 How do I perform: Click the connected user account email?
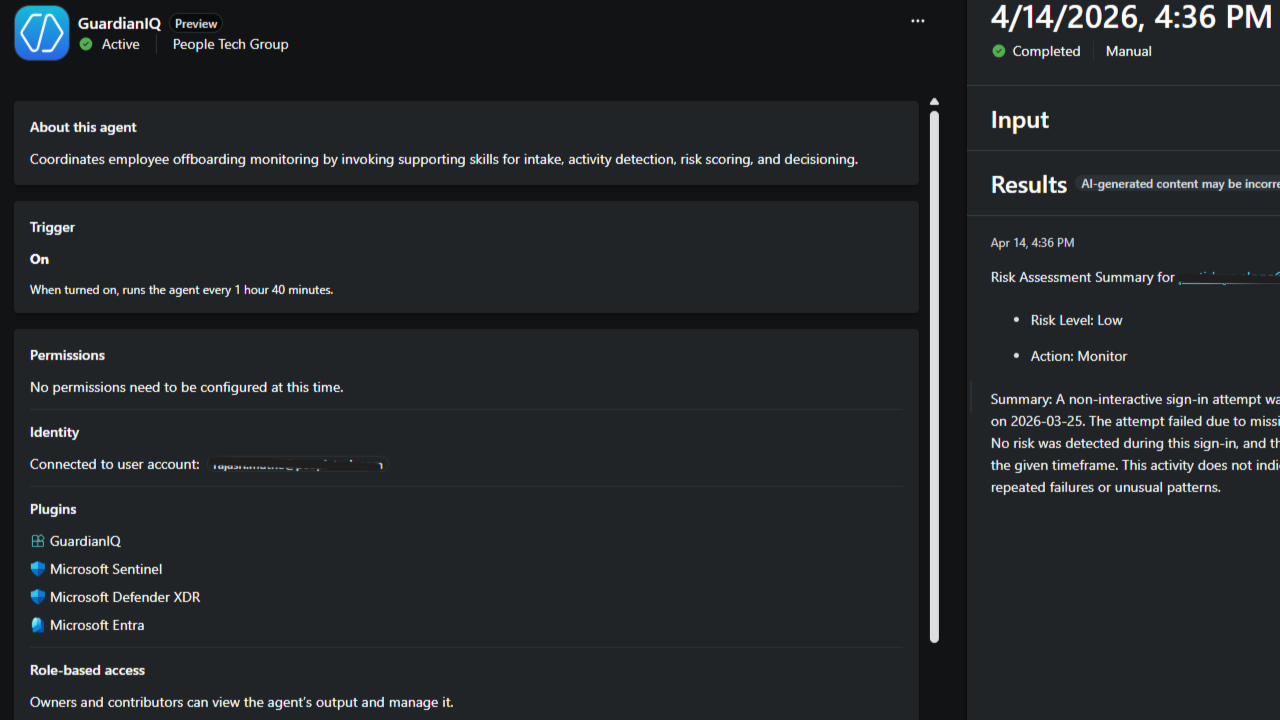click(x=297, y=465)
